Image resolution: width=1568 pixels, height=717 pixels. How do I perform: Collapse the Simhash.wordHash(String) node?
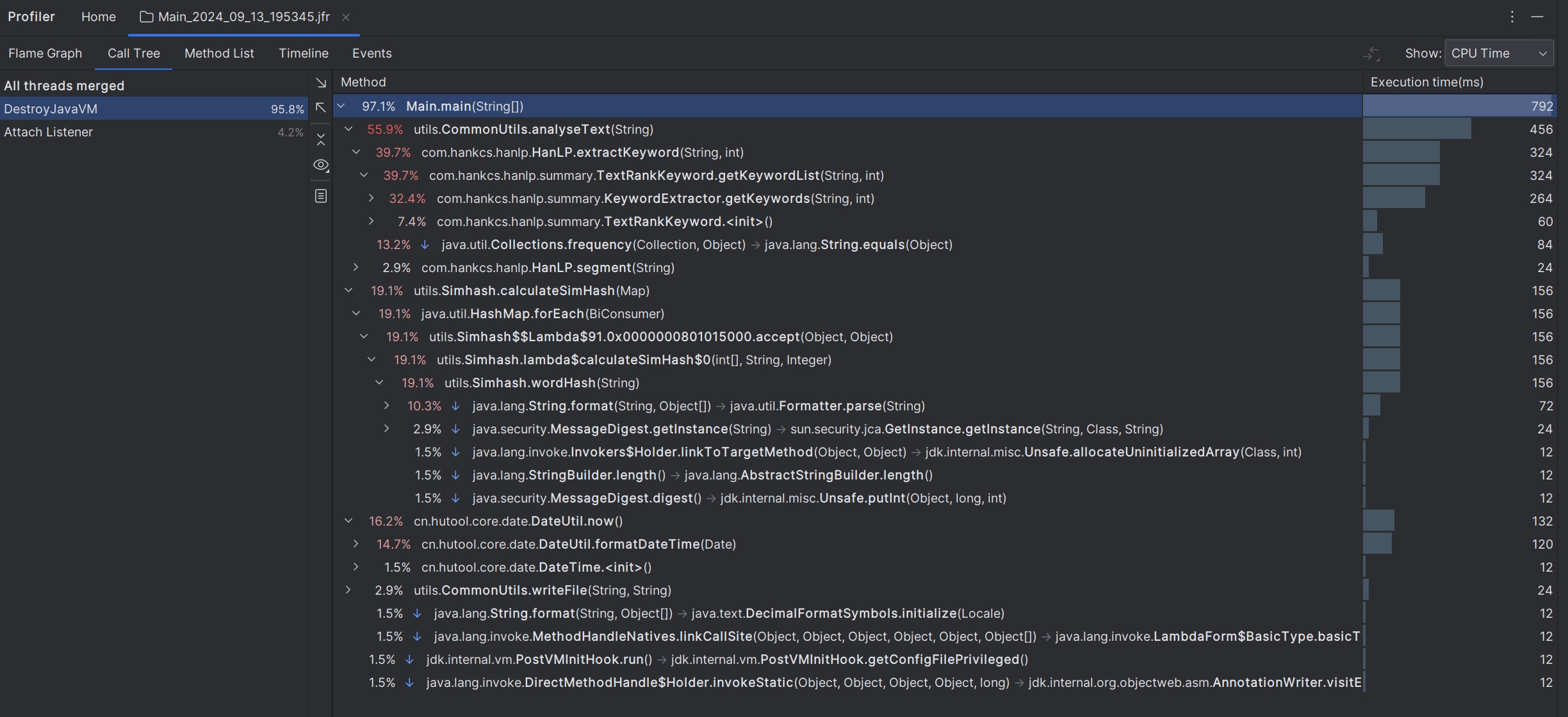click(x=379, y=383)
